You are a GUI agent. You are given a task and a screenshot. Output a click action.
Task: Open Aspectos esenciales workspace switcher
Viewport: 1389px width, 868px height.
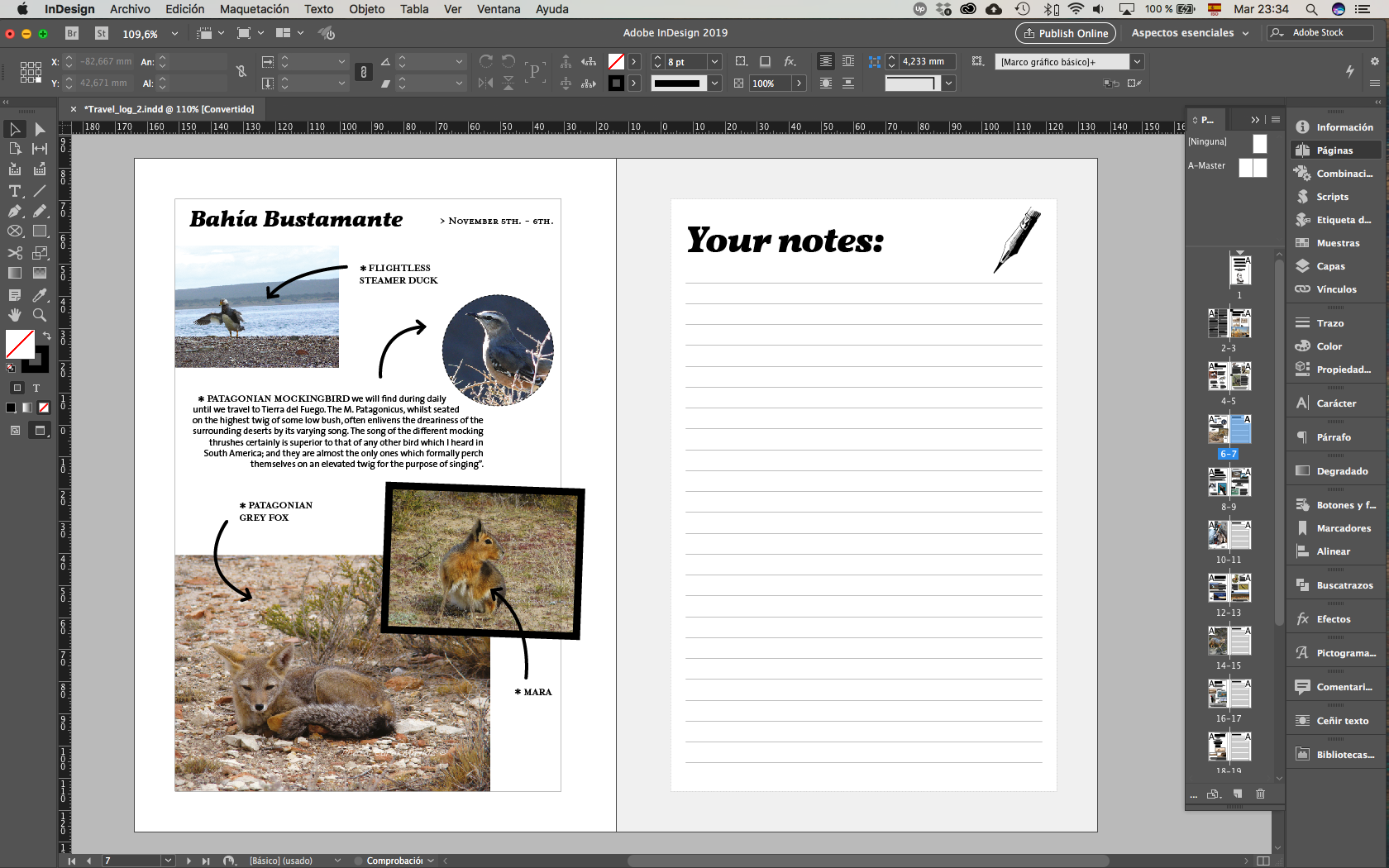coord(1190,33)
